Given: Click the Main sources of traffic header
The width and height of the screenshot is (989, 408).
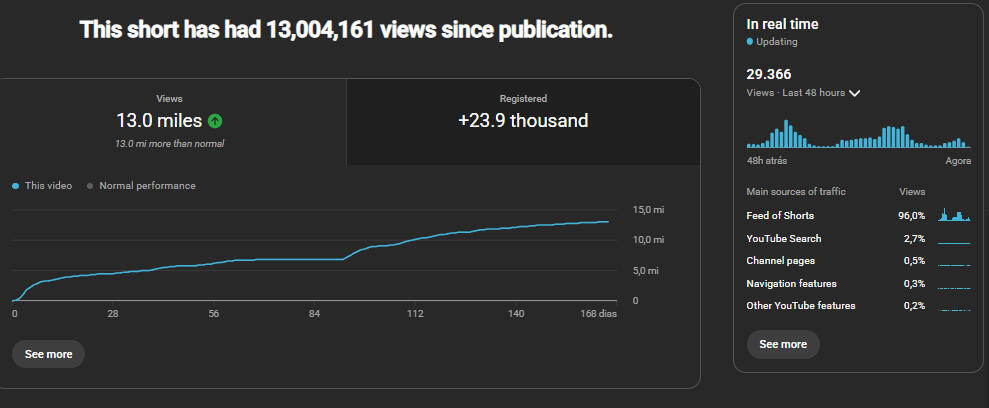Looking at the screenshot, I should (x=796, y=192).
